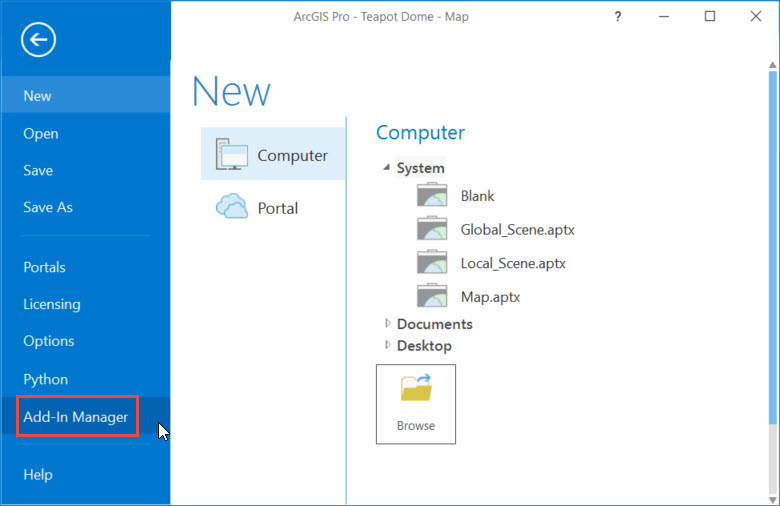This screenshot has height=506, width=780.
Task: Click the Local_Scene.aptx template icon
Action: [x=432, y=262]
